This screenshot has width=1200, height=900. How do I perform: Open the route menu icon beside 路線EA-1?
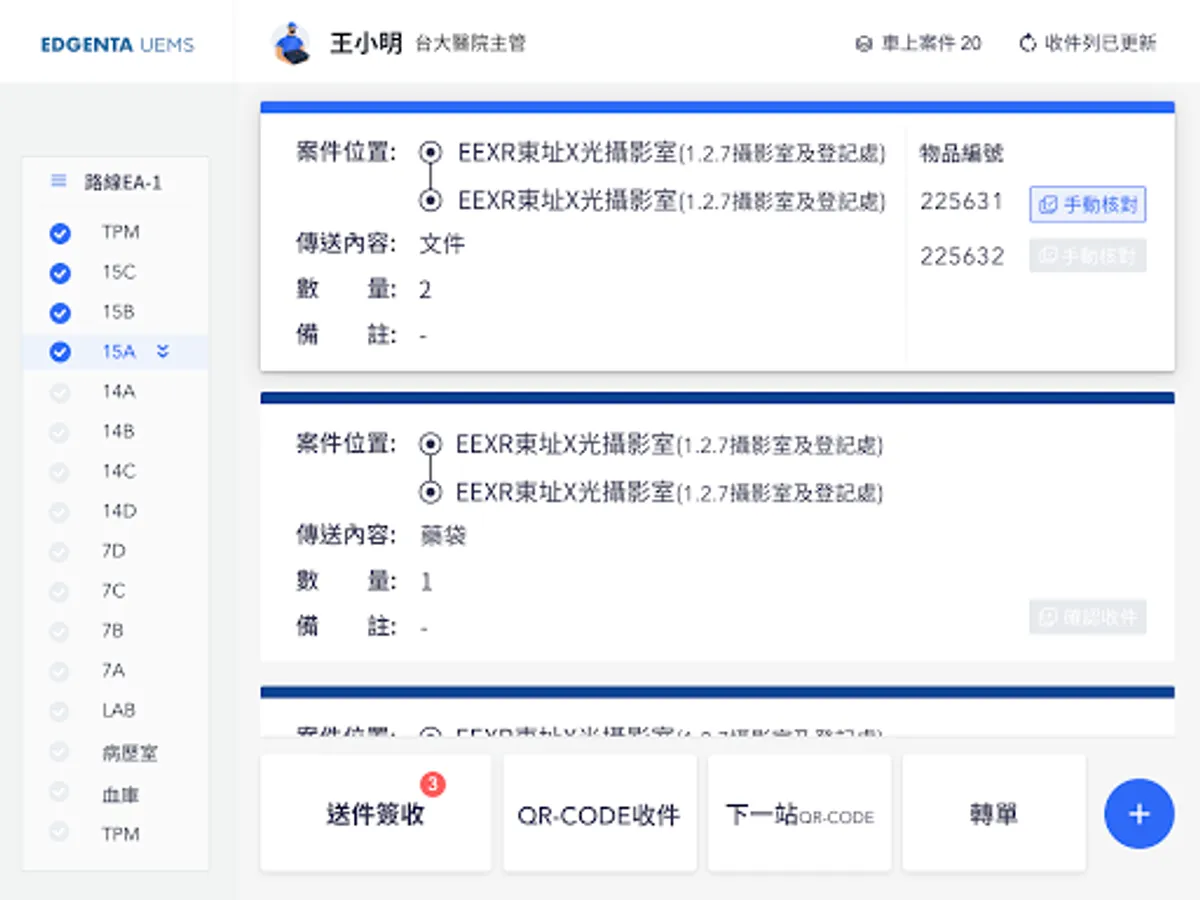(x=59, y=181)
